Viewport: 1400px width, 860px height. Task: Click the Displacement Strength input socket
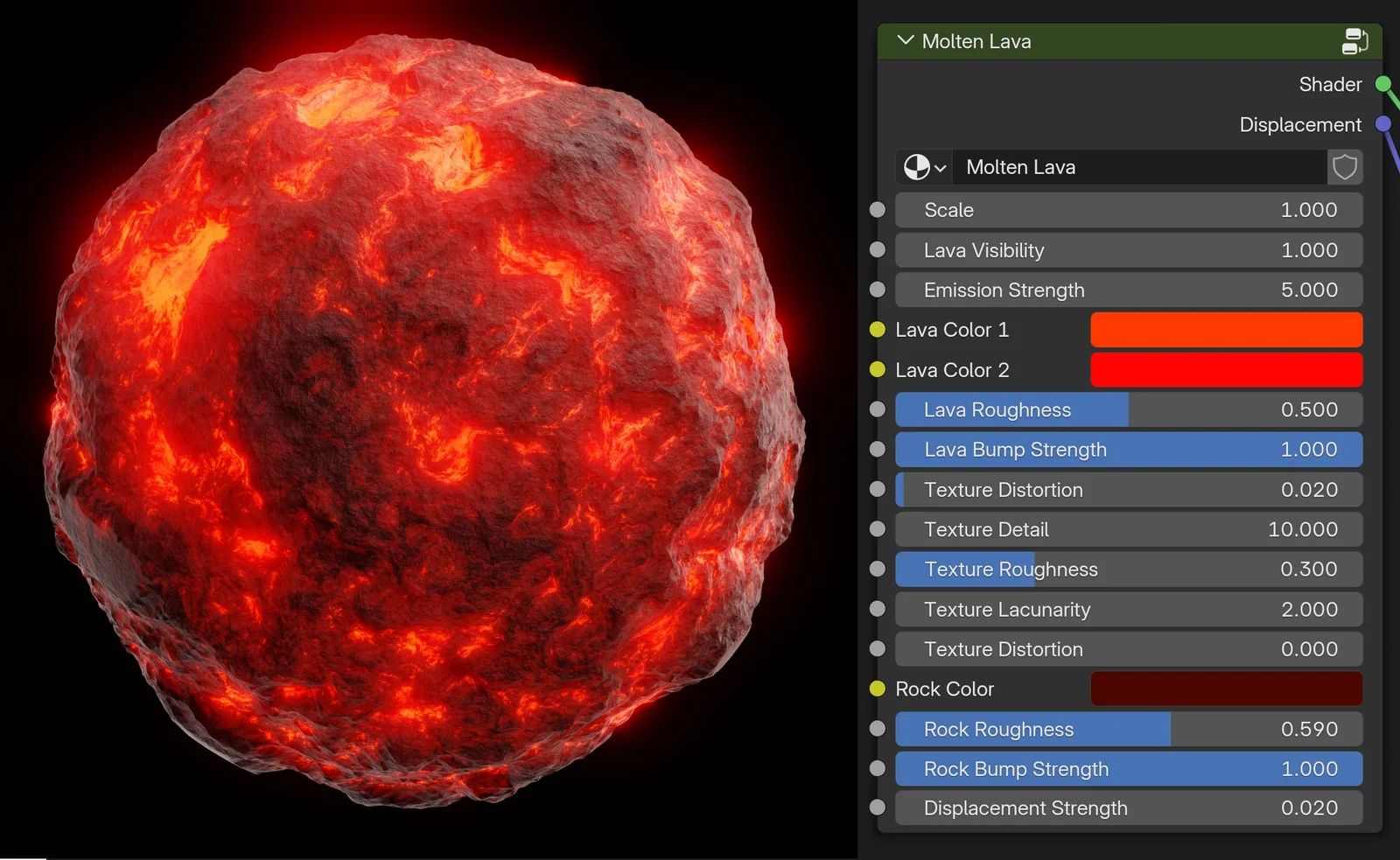click(876, 808)
